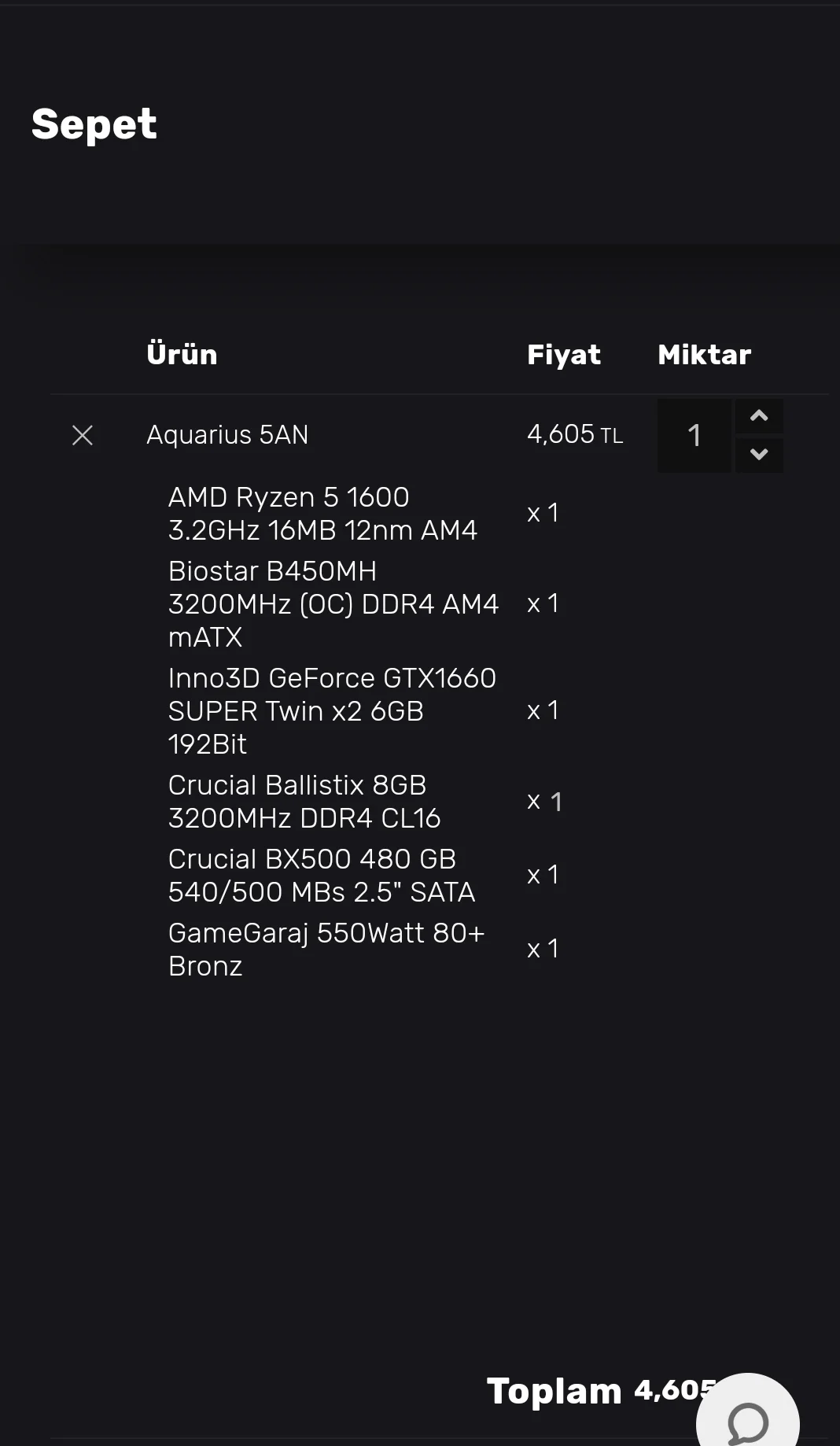Select the AMD Ryzen 5 1600 component

point(322,514)
